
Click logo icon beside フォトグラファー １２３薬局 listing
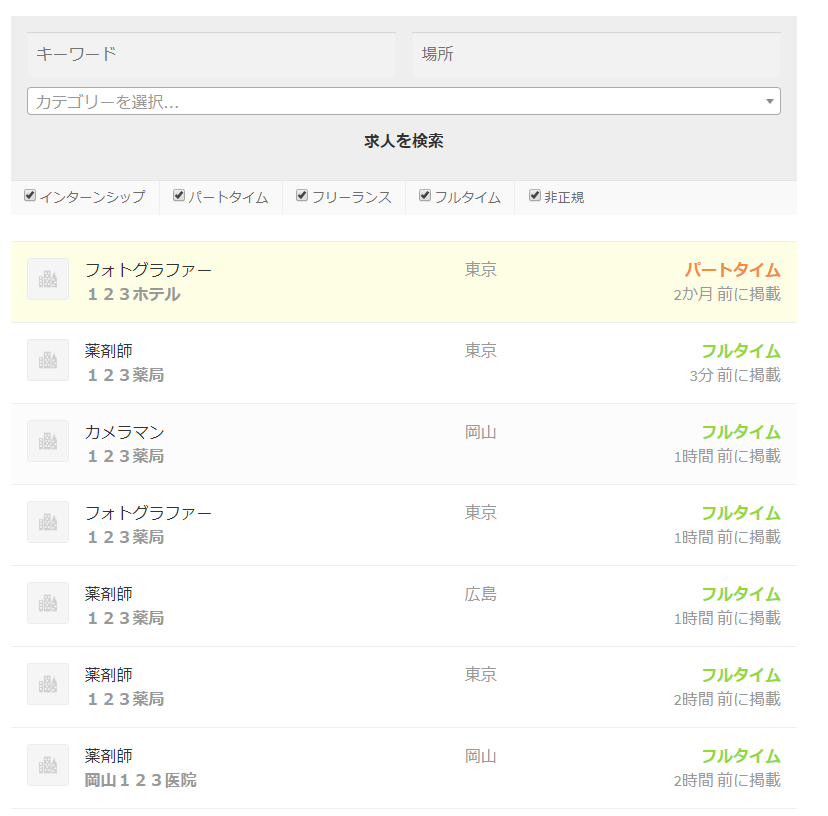point(48,522)
